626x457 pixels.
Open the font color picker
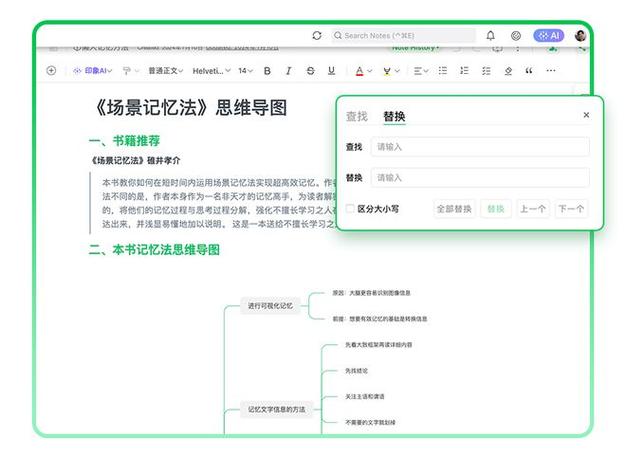(x=361, y=71)
